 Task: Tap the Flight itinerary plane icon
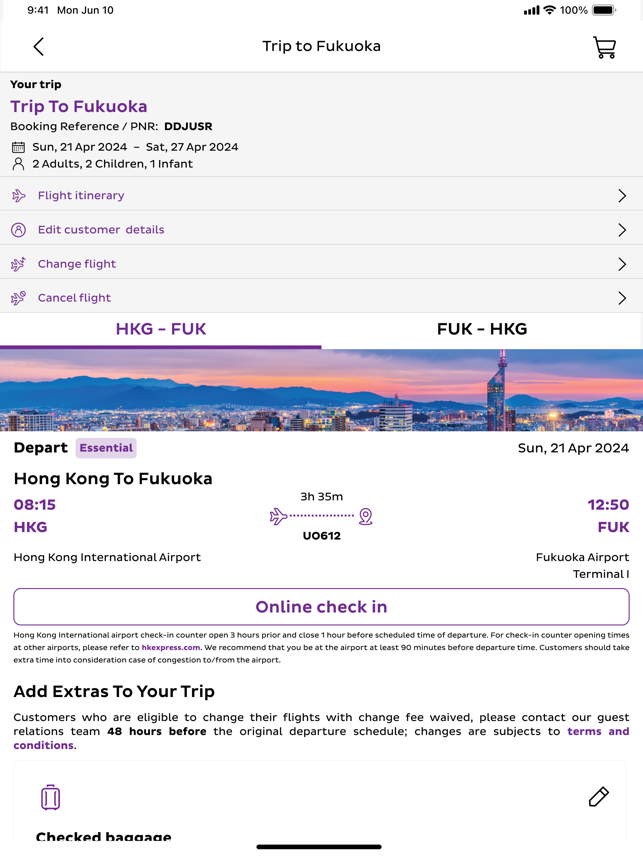point(19,196)
